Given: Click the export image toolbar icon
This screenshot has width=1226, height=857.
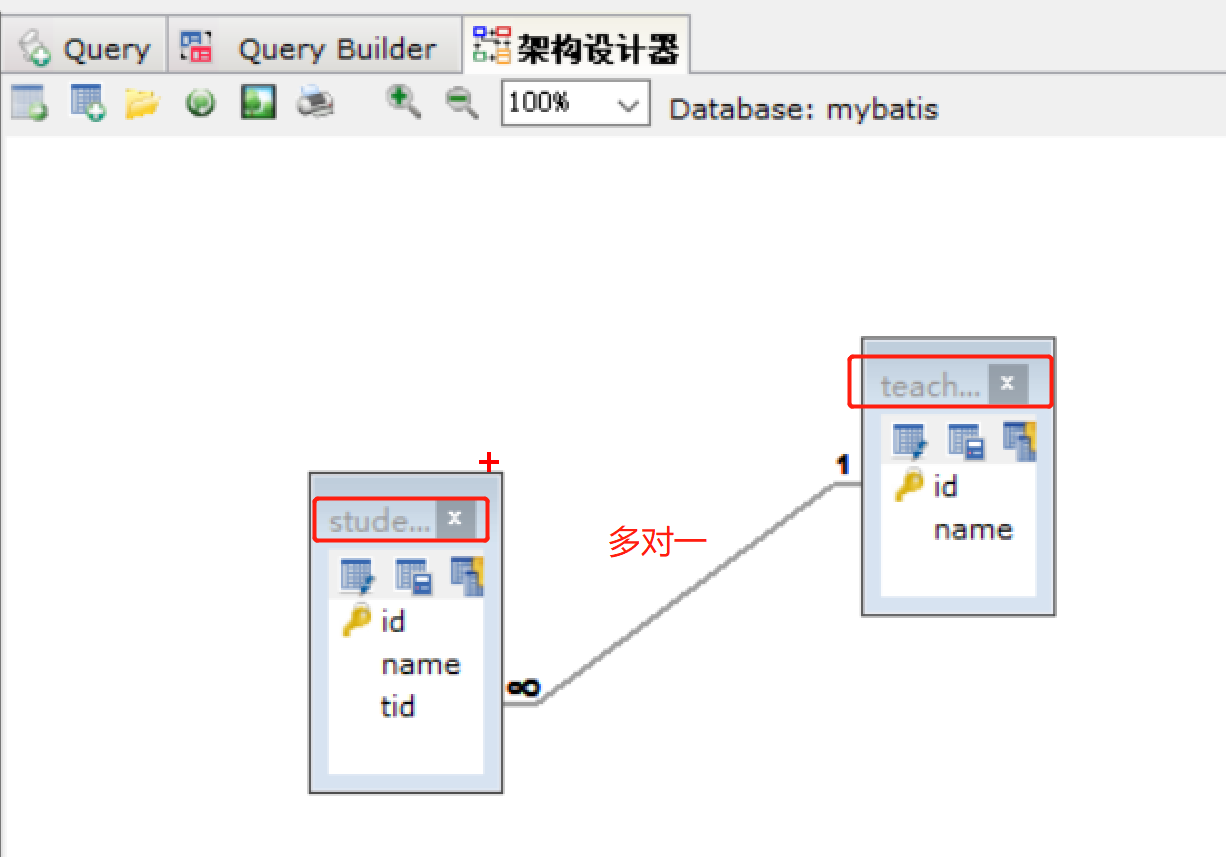Looking at the screenshot, I should [x=257, y=103].
